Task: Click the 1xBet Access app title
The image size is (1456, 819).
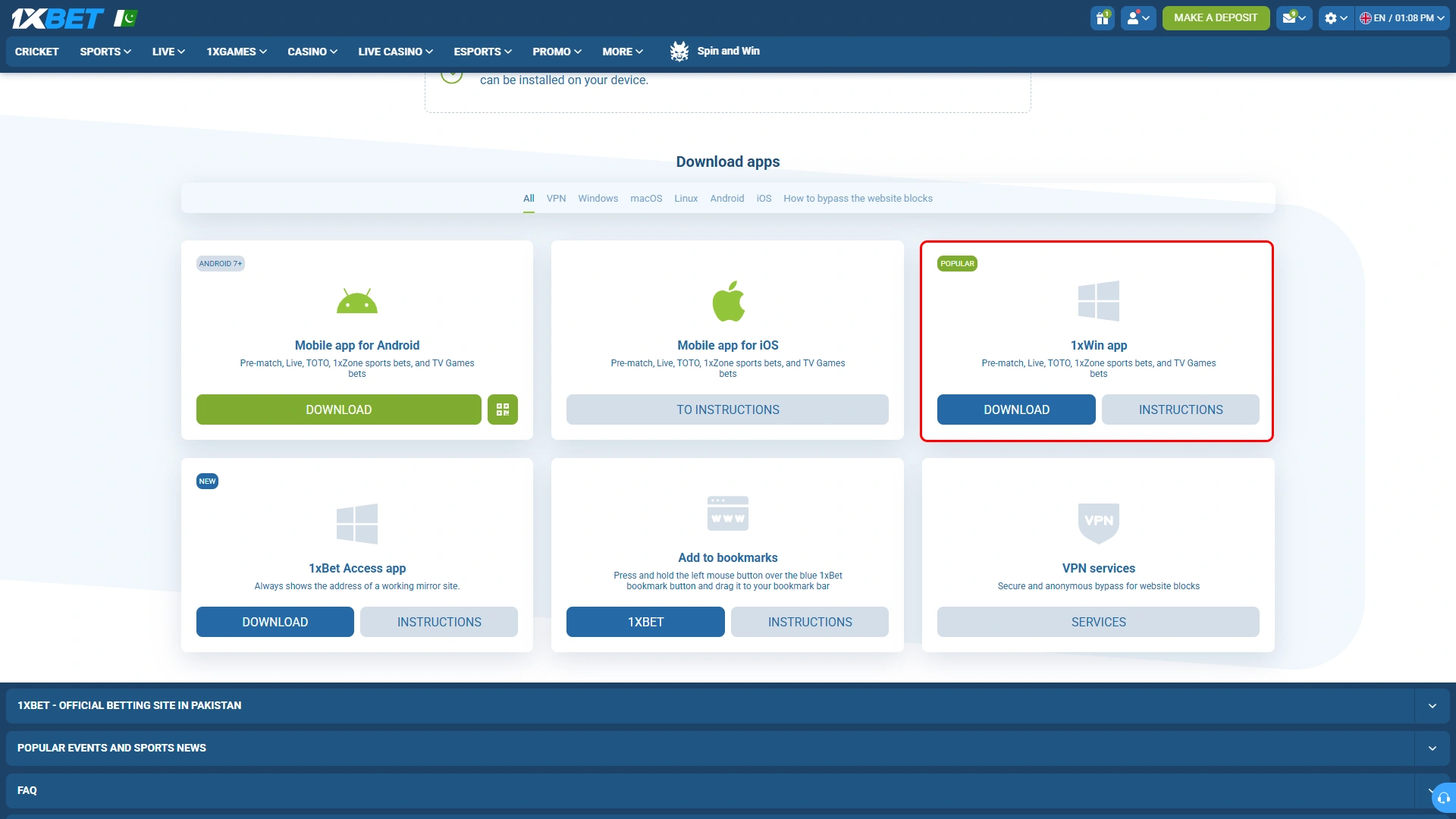Action: (357, 568)
